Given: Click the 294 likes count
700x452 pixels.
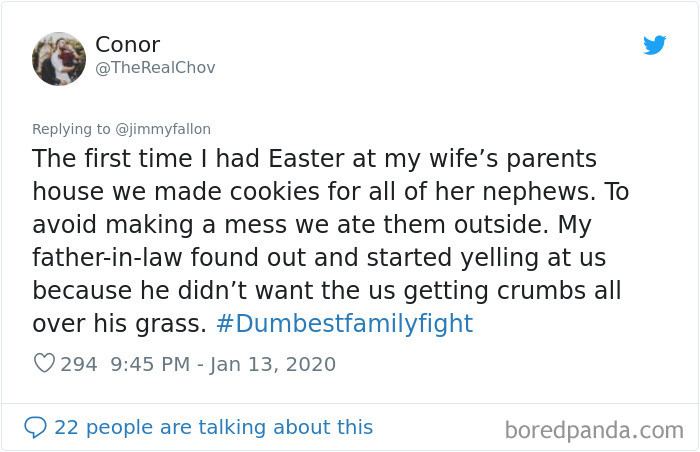Looking at the screenshot, I should click(x=79, y=364).
